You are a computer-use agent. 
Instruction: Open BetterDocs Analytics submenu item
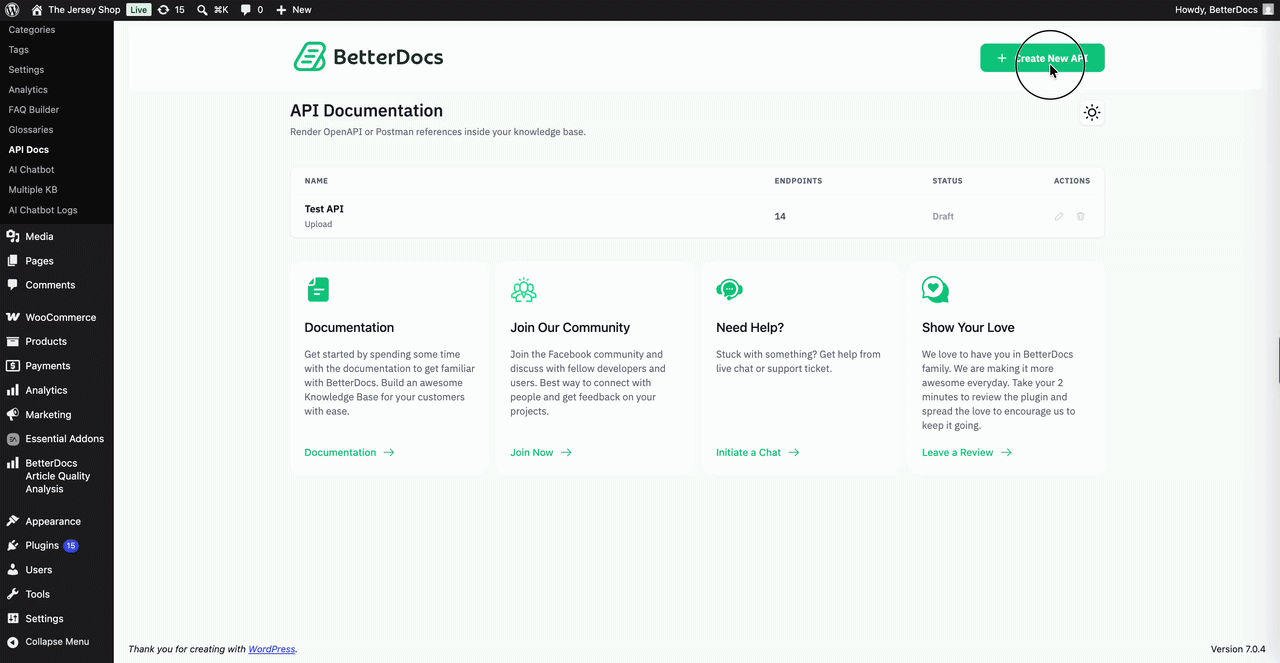(28, 90)
